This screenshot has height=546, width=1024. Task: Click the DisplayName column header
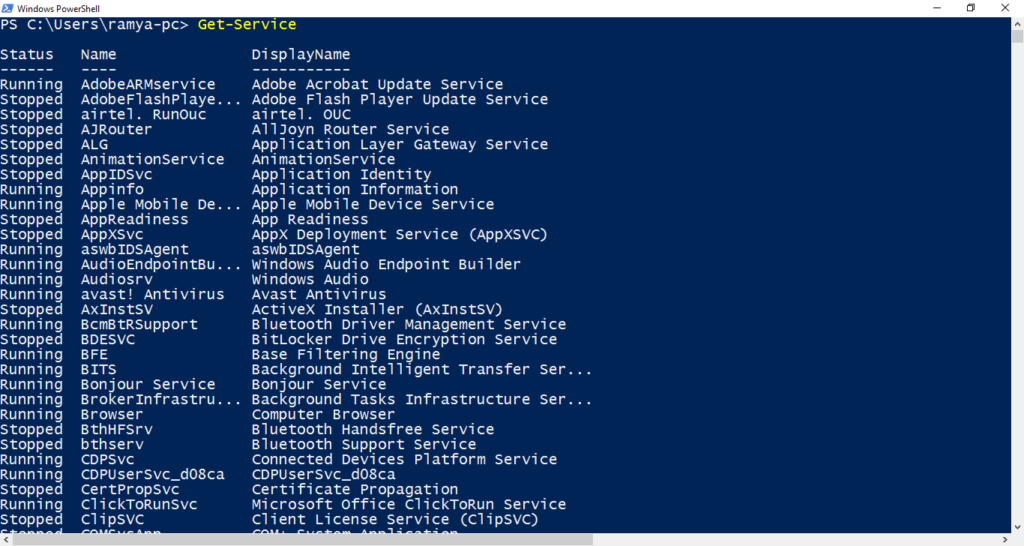(301, 54)
